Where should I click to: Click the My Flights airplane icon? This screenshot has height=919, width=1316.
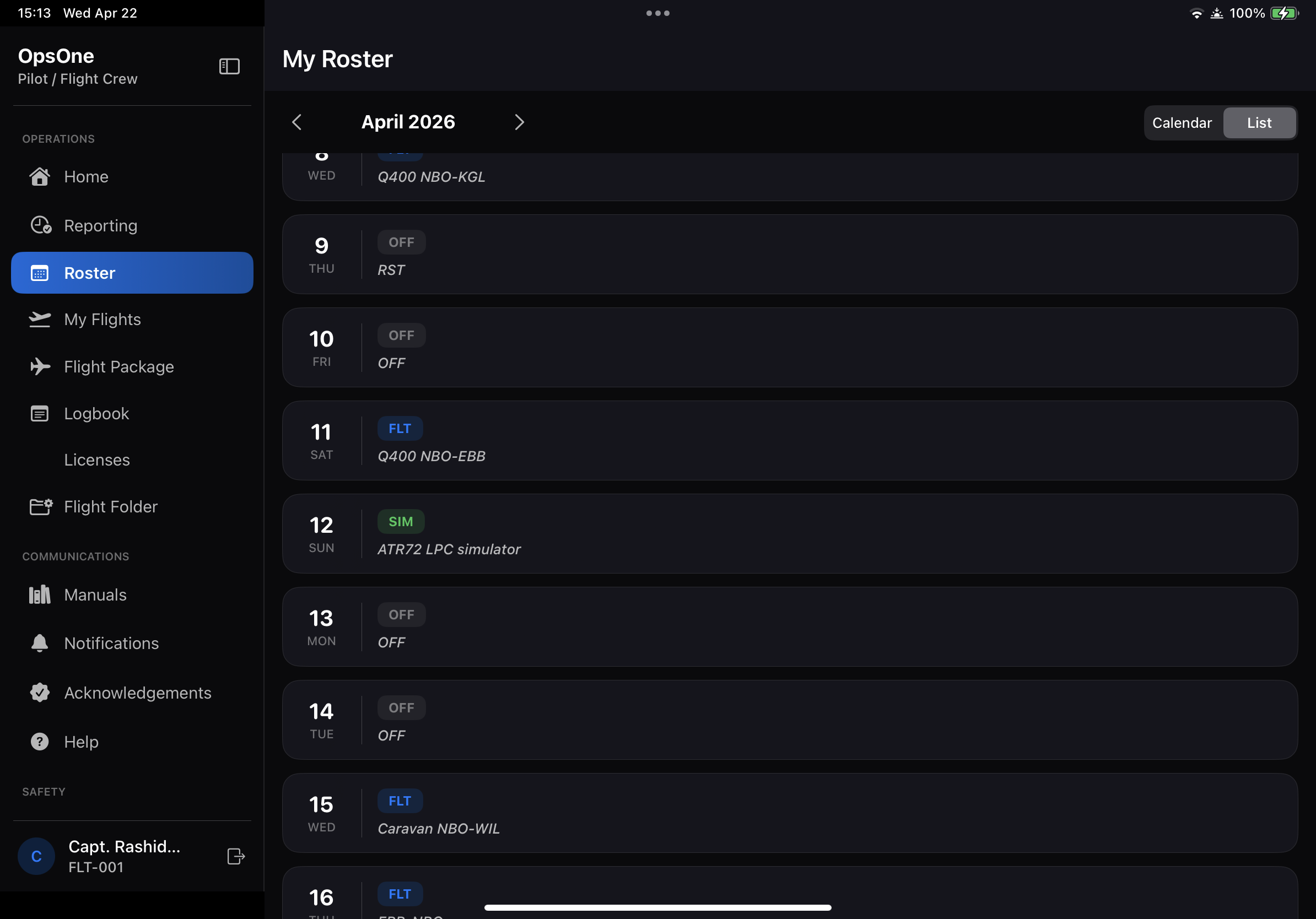pos(40,319)
